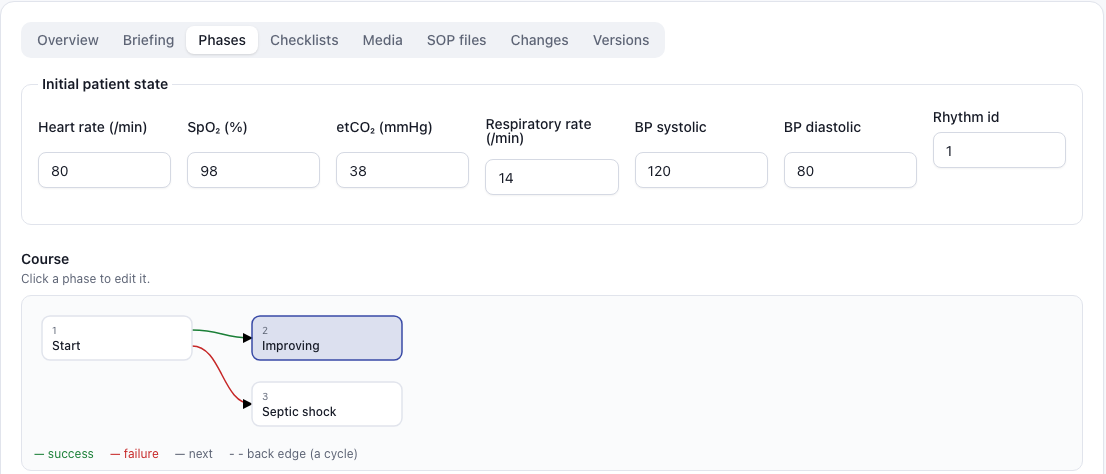Click the green success legend label

point(63,454)
